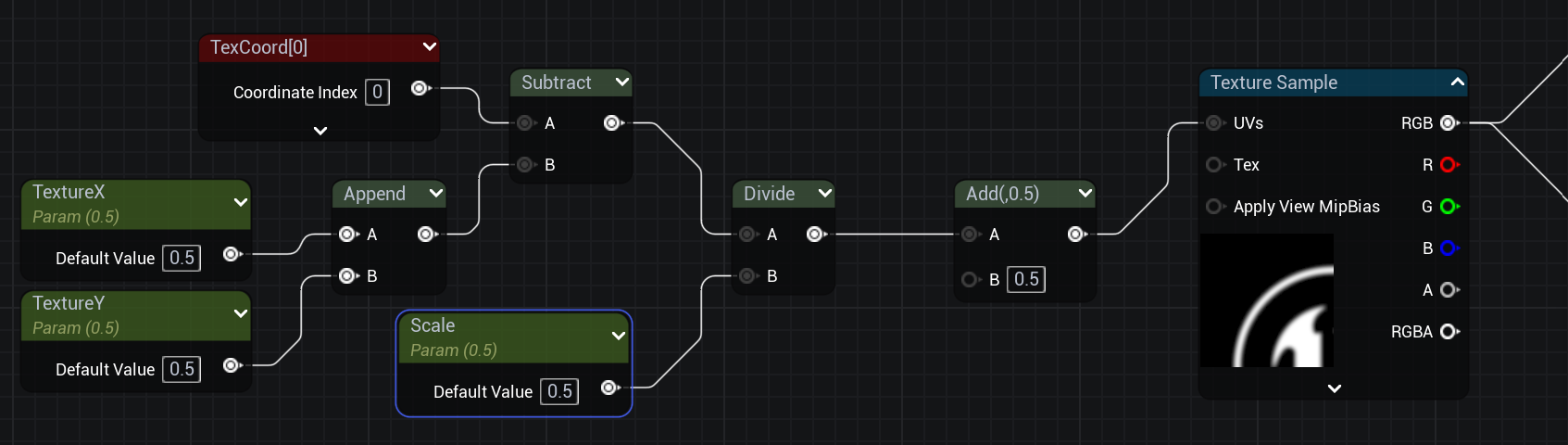Click the RGBA output pin
Screen dimensions: 1568x445
point(1450,331)
